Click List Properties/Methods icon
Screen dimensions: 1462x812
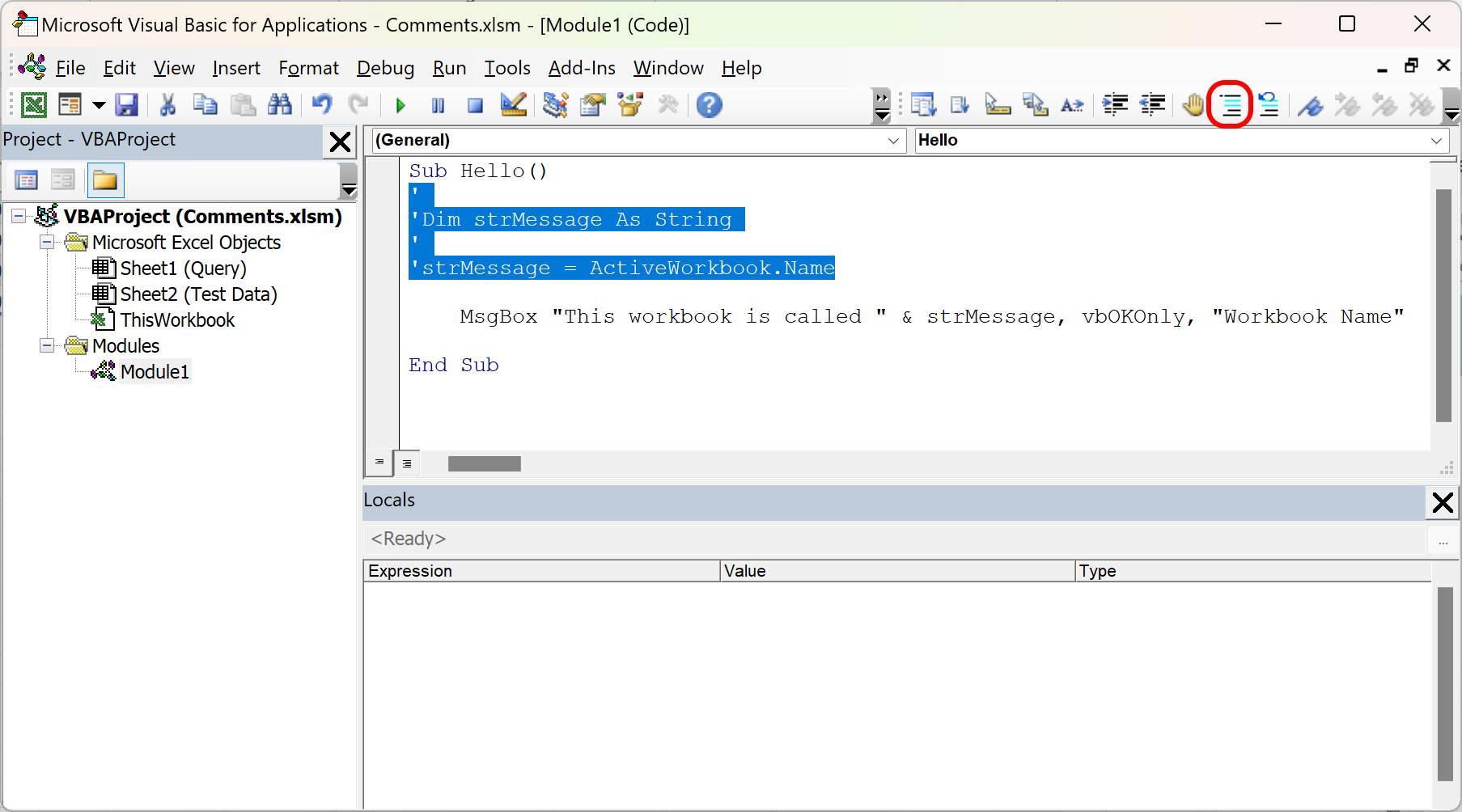[x=923, y=105]
